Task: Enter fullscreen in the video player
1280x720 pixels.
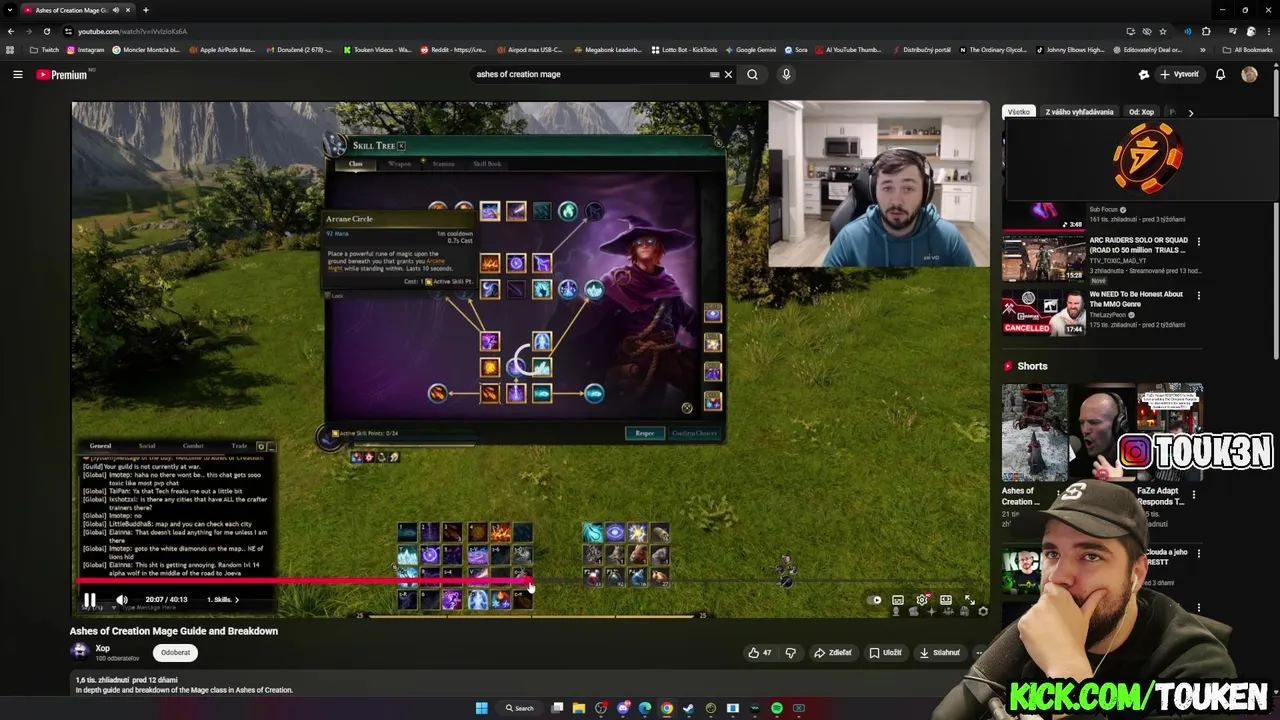Action: 969,600
